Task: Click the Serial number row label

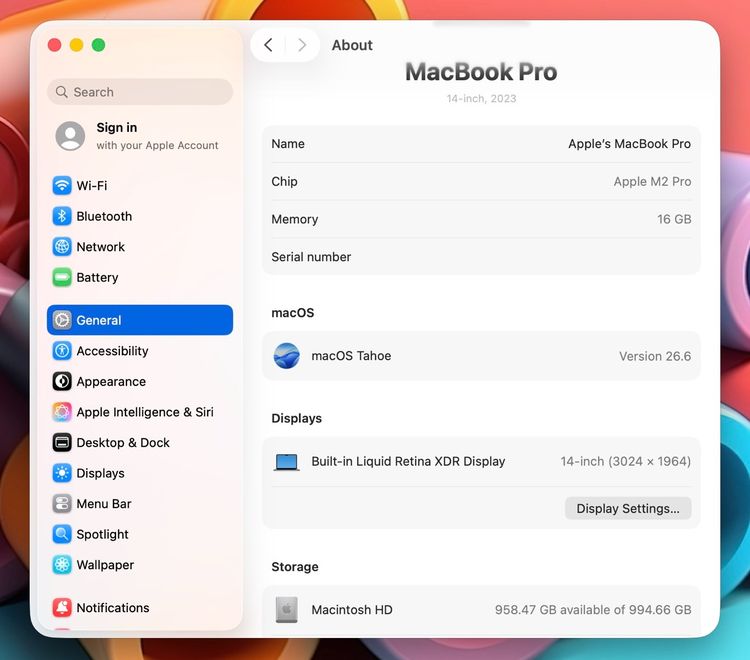Action: click(x=311, y=257)
